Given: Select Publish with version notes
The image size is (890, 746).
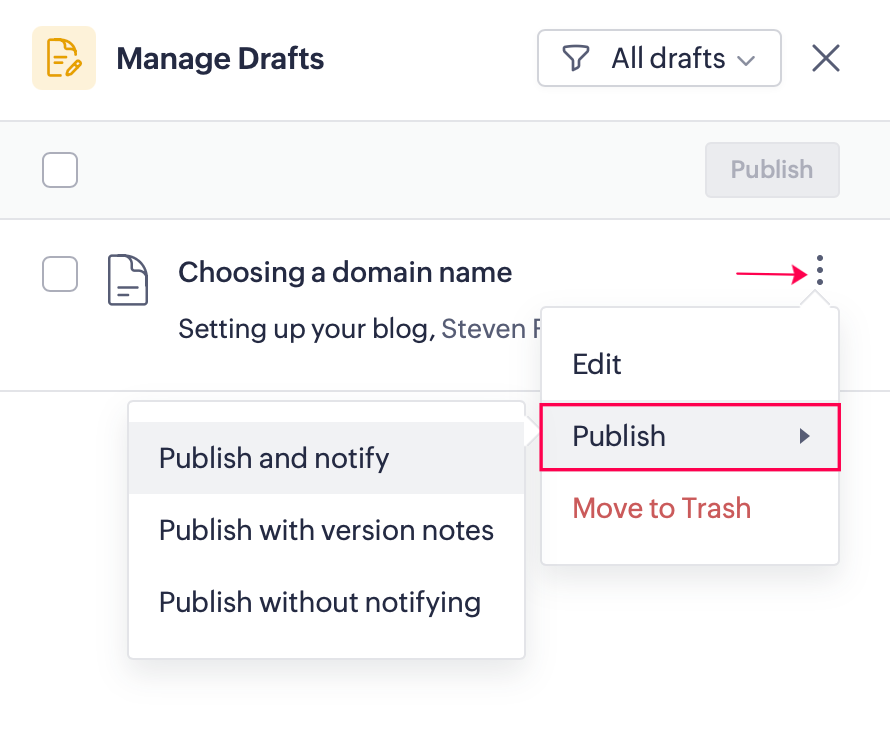Looking at the screenshot, I should pyautogui.click(x=326, y=530).
